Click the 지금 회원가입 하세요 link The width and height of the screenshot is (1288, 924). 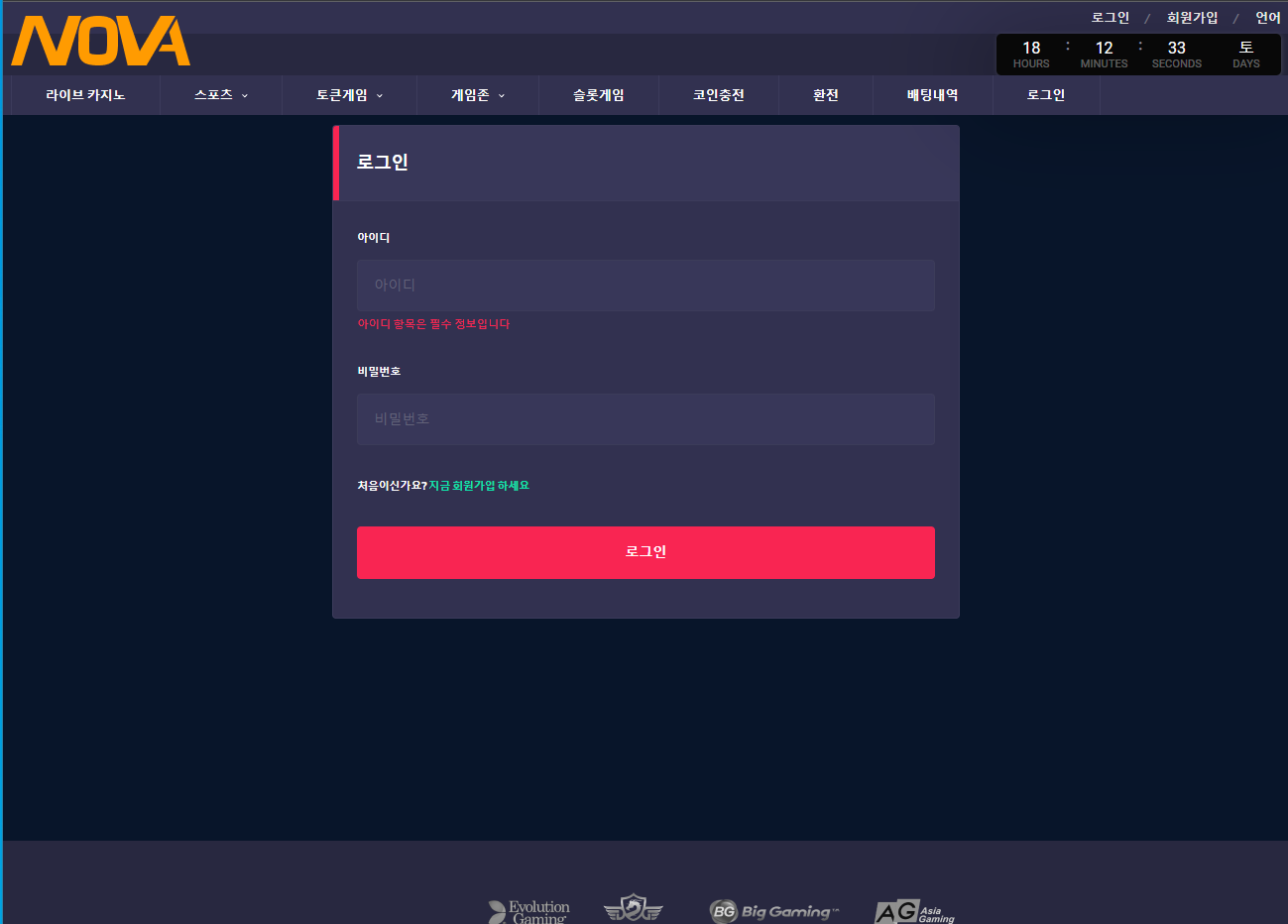[x=479, y=486]
